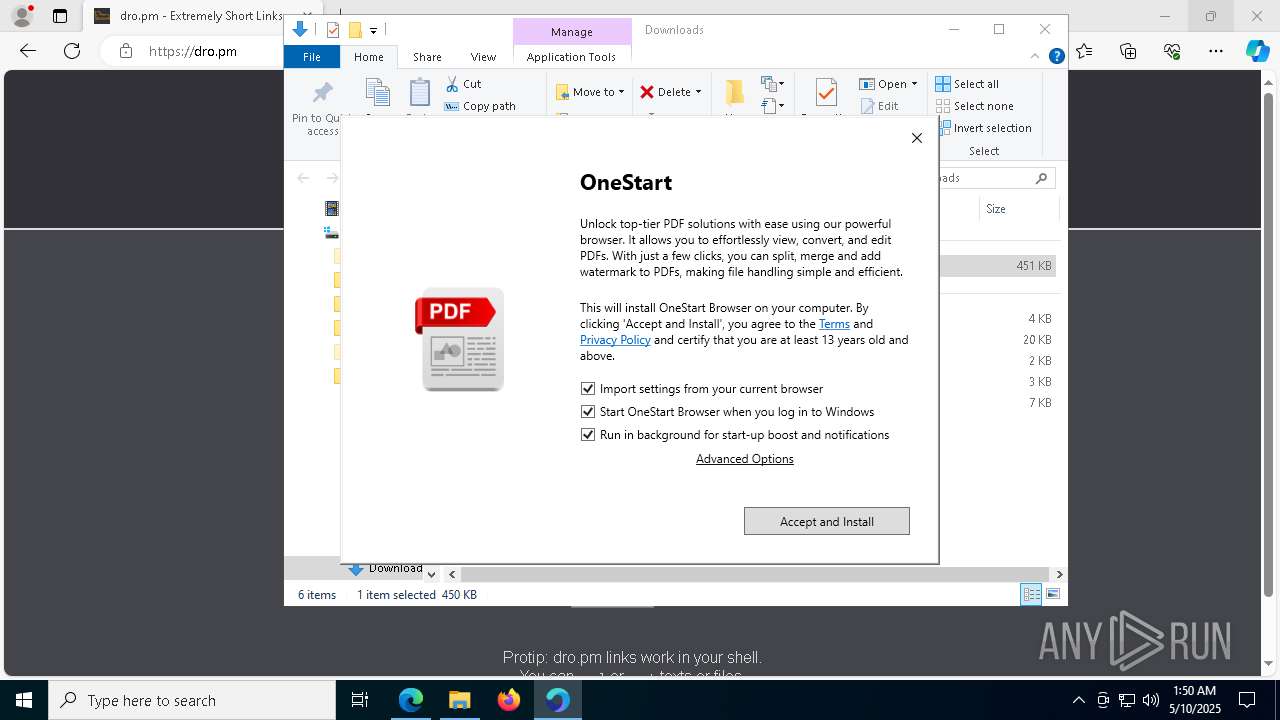The image size is (1280, 720).
Task: Click Invert selection in ribbon
Action: tap(984, 128)
